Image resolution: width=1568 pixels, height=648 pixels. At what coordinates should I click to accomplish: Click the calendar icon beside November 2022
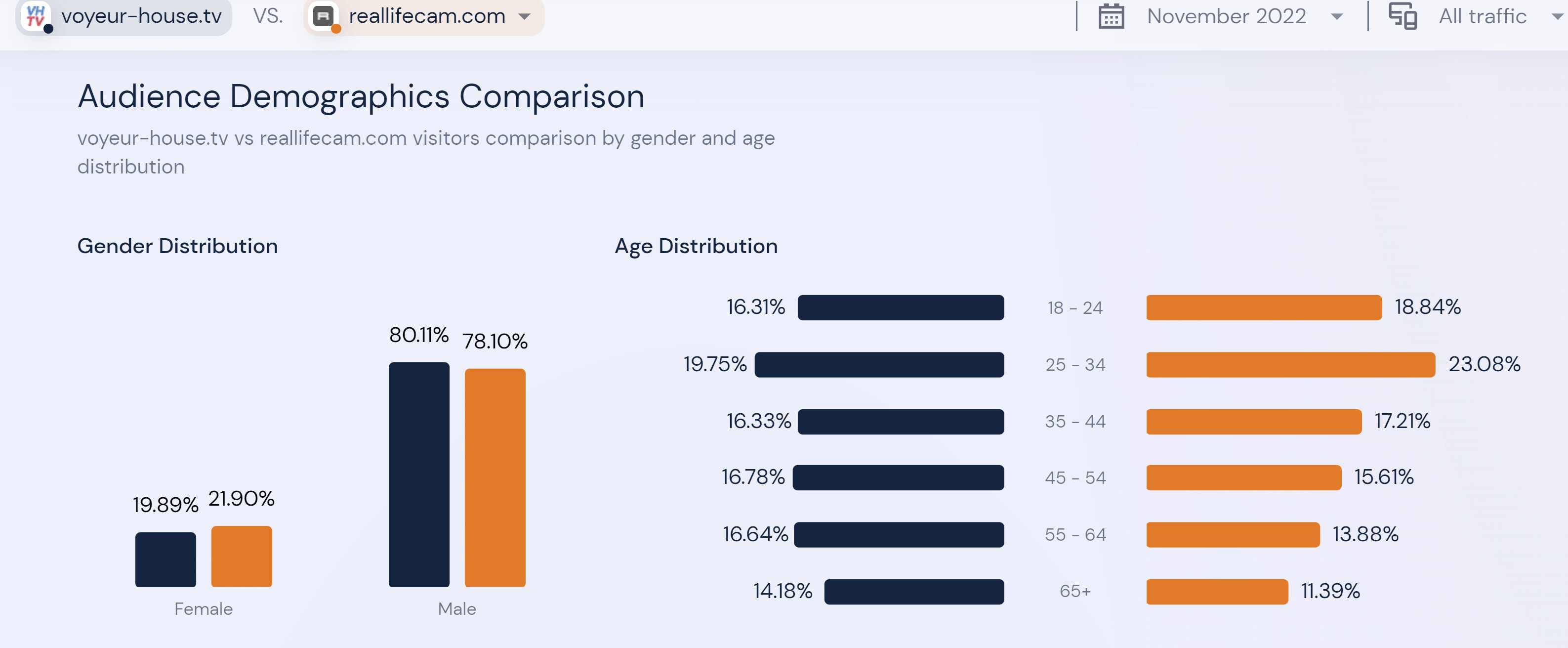pyautogui.click(x=1110, y=16)
